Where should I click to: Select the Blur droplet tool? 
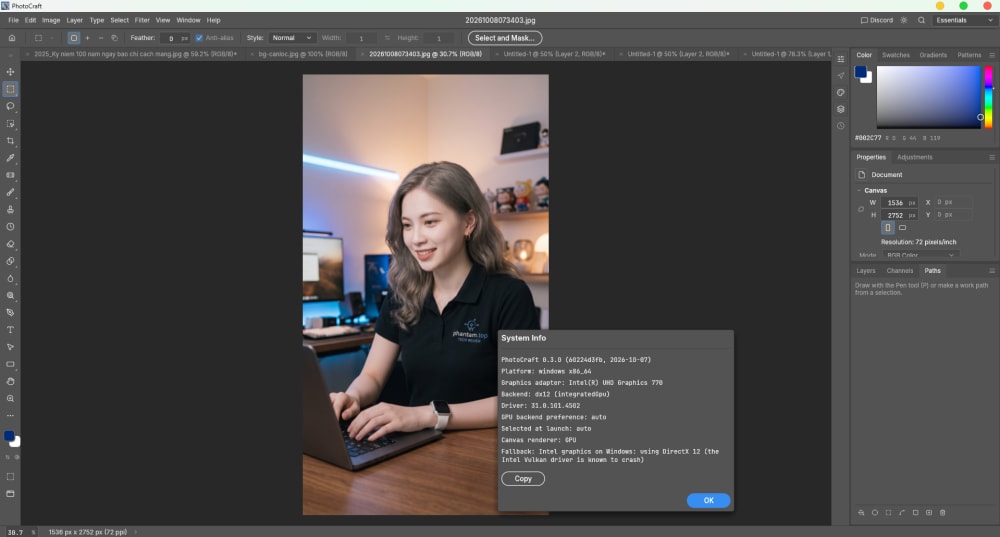tap(10, 278)
